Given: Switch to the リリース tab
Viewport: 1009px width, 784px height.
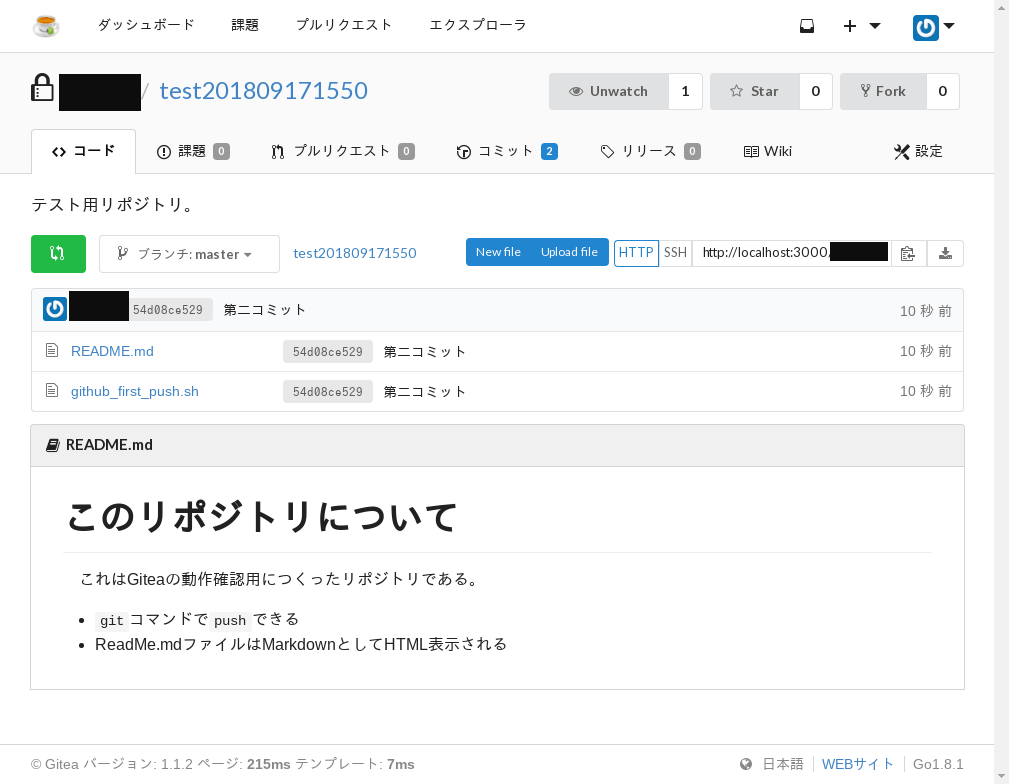Looking at the screenshot, I should pos(650,151).
